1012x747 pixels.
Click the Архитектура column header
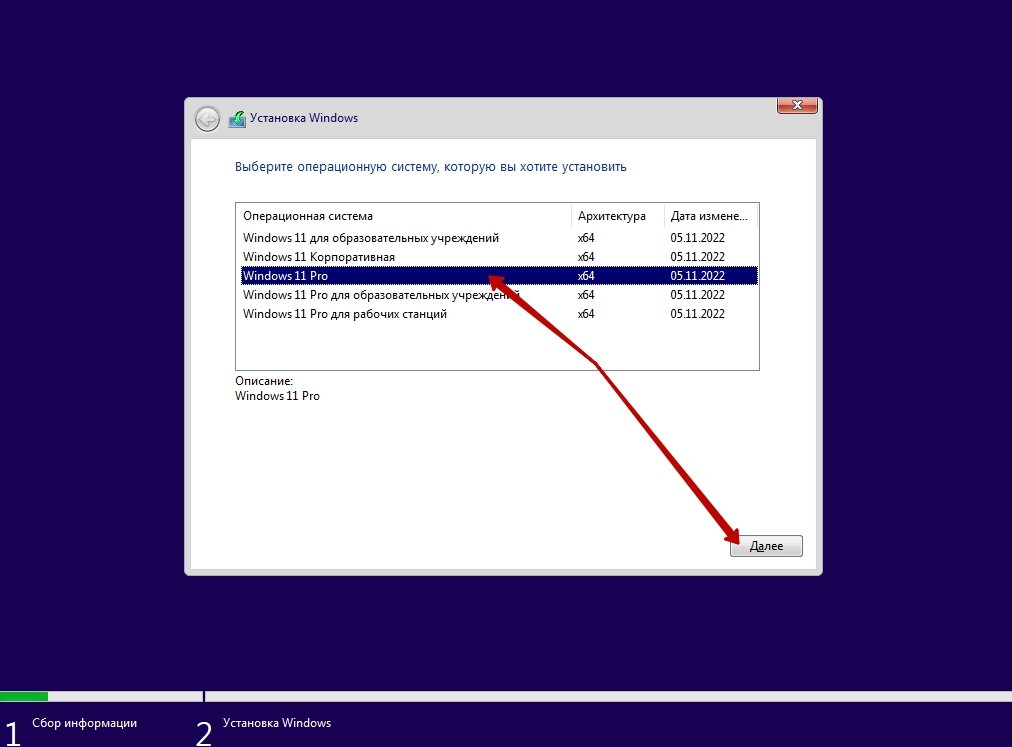pos(617,216)
